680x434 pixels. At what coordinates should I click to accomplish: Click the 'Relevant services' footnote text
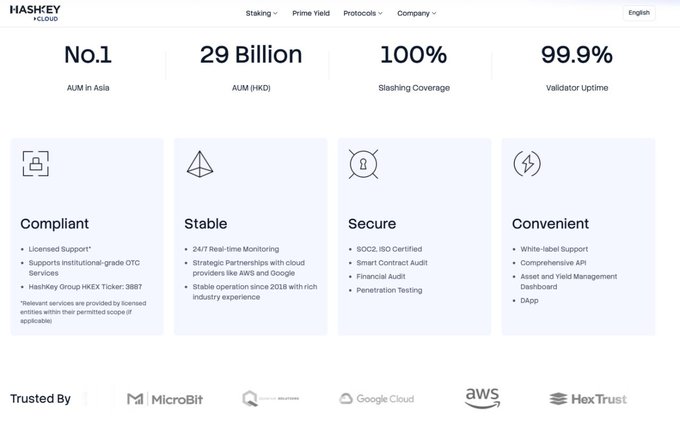83,312
